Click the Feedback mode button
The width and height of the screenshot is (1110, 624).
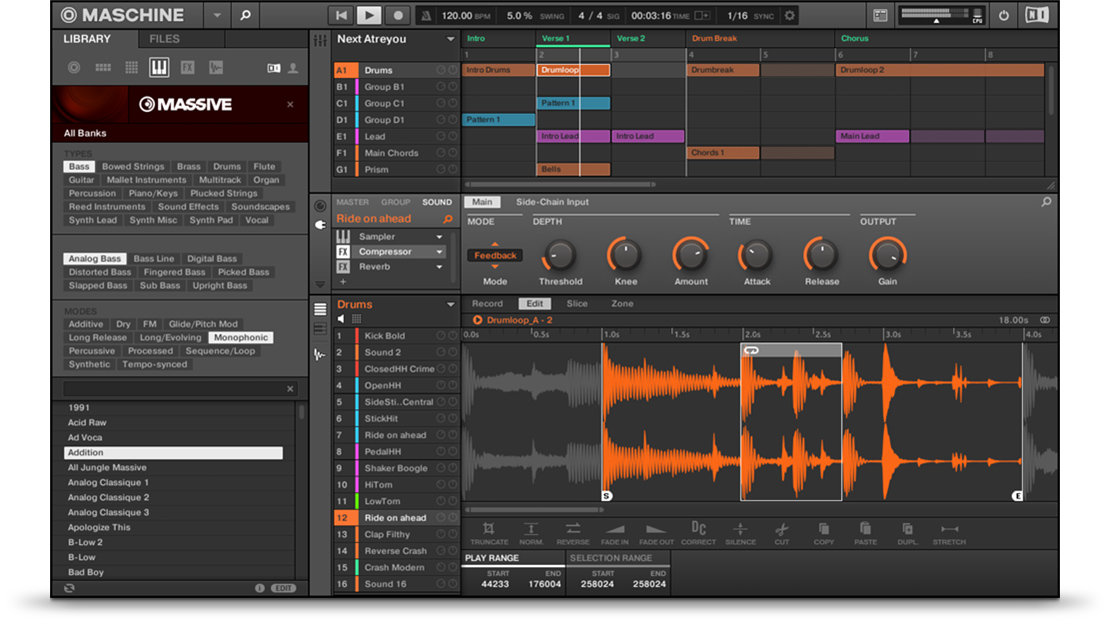coord(495,256)
